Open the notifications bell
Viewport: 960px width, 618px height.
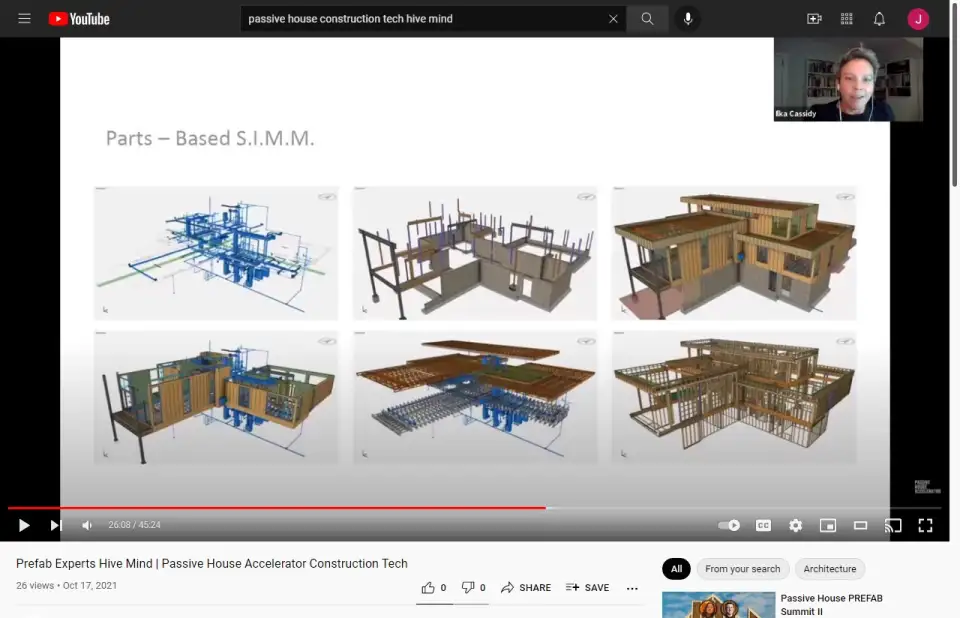tap(879, 19)
